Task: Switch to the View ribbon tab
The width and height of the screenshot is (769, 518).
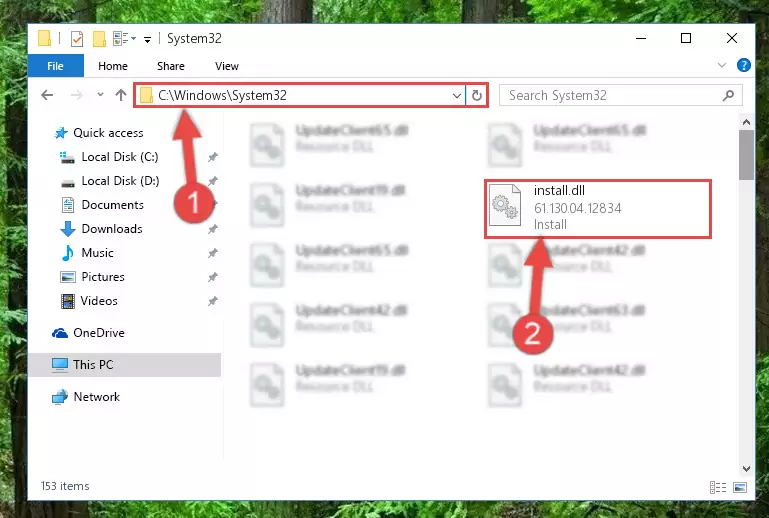Action: (x=227, y=66)
